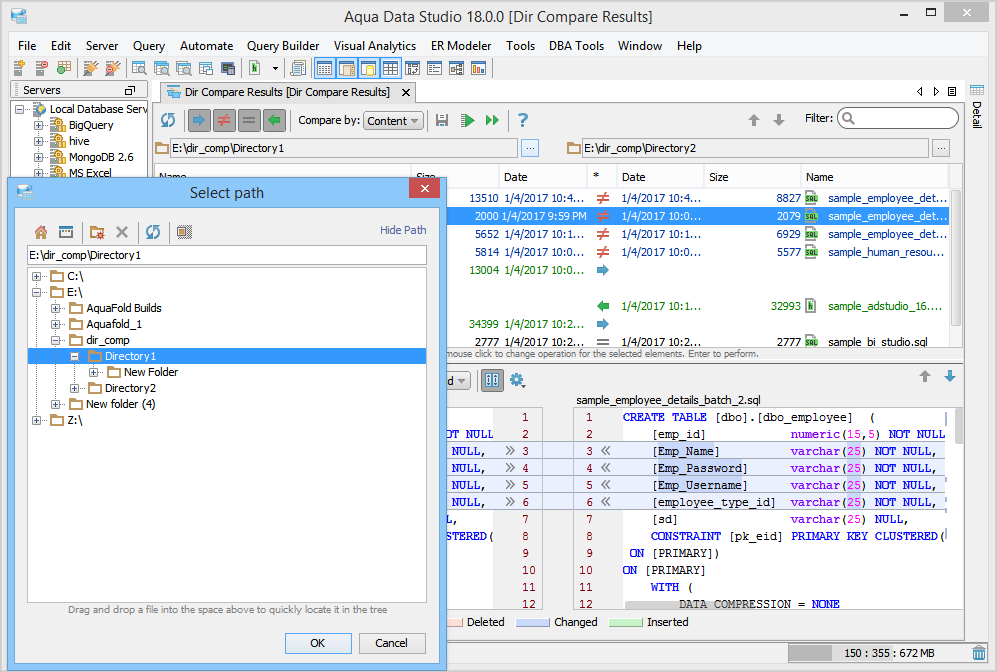Click the home icon in Select path dialog
This screenshot has height=672, width=997.
(x=41, y=232)
